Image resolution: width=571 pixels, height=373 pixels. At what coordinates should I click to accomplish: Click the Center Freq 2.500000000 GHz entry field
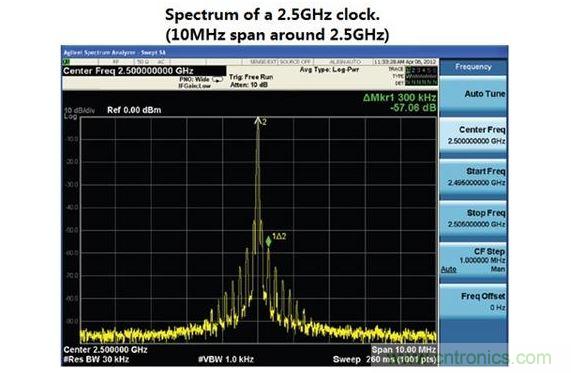pos(144,71)
